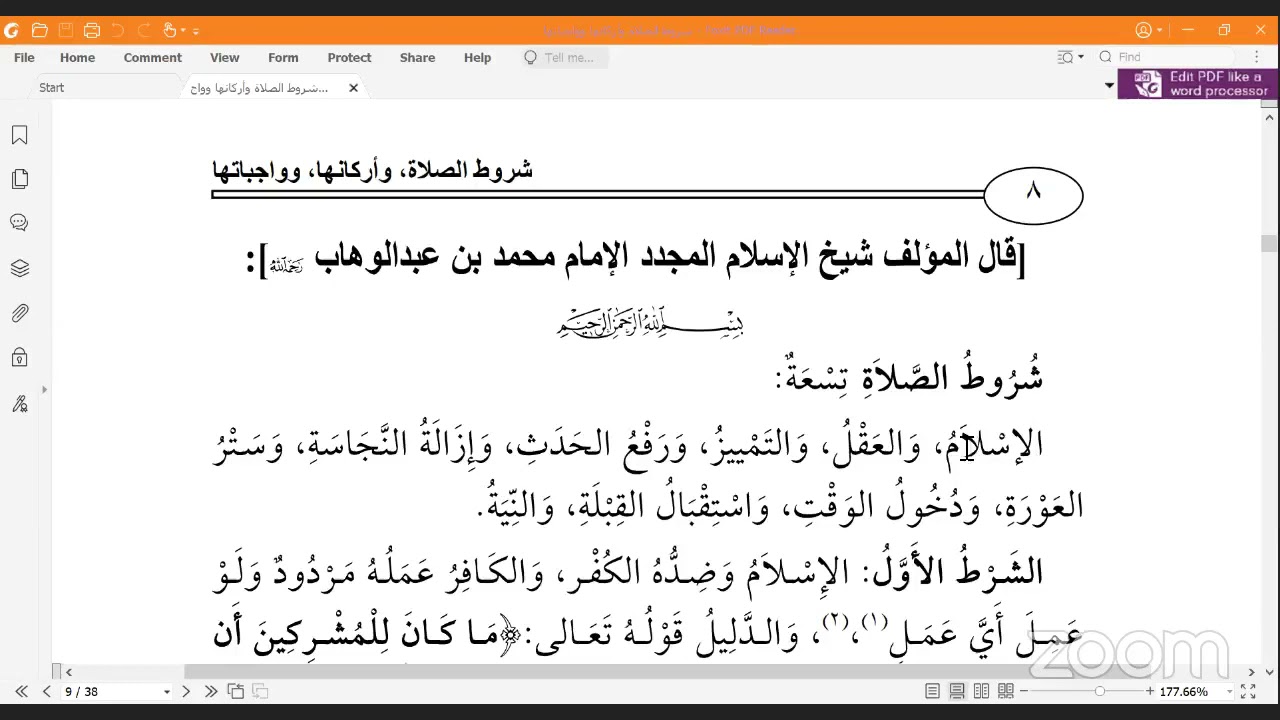
Task: Open the Digital Signatures panel
Action: click(x=19, y=403)
